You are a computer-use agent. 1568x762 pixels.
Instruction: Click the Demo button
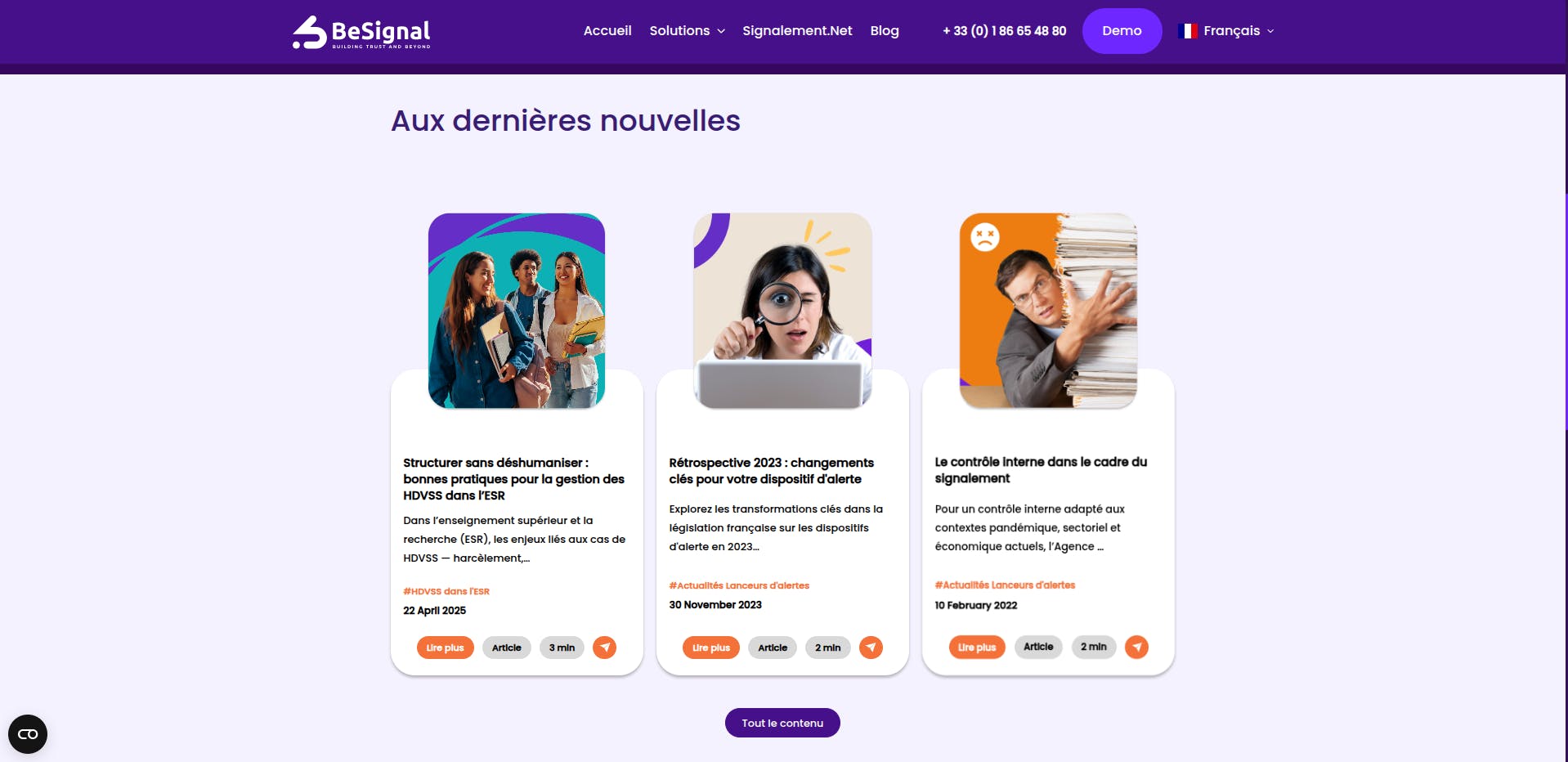tap(1122, 31)
